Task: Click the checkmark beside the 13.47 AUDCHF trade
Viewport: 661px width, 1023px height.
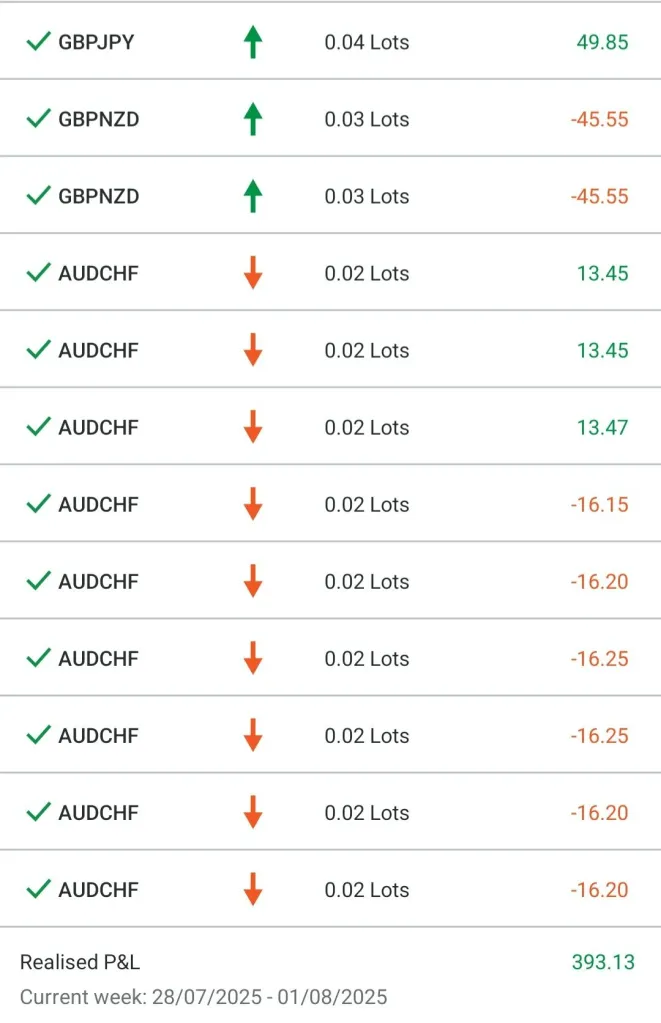Action: tap(38, 427)
